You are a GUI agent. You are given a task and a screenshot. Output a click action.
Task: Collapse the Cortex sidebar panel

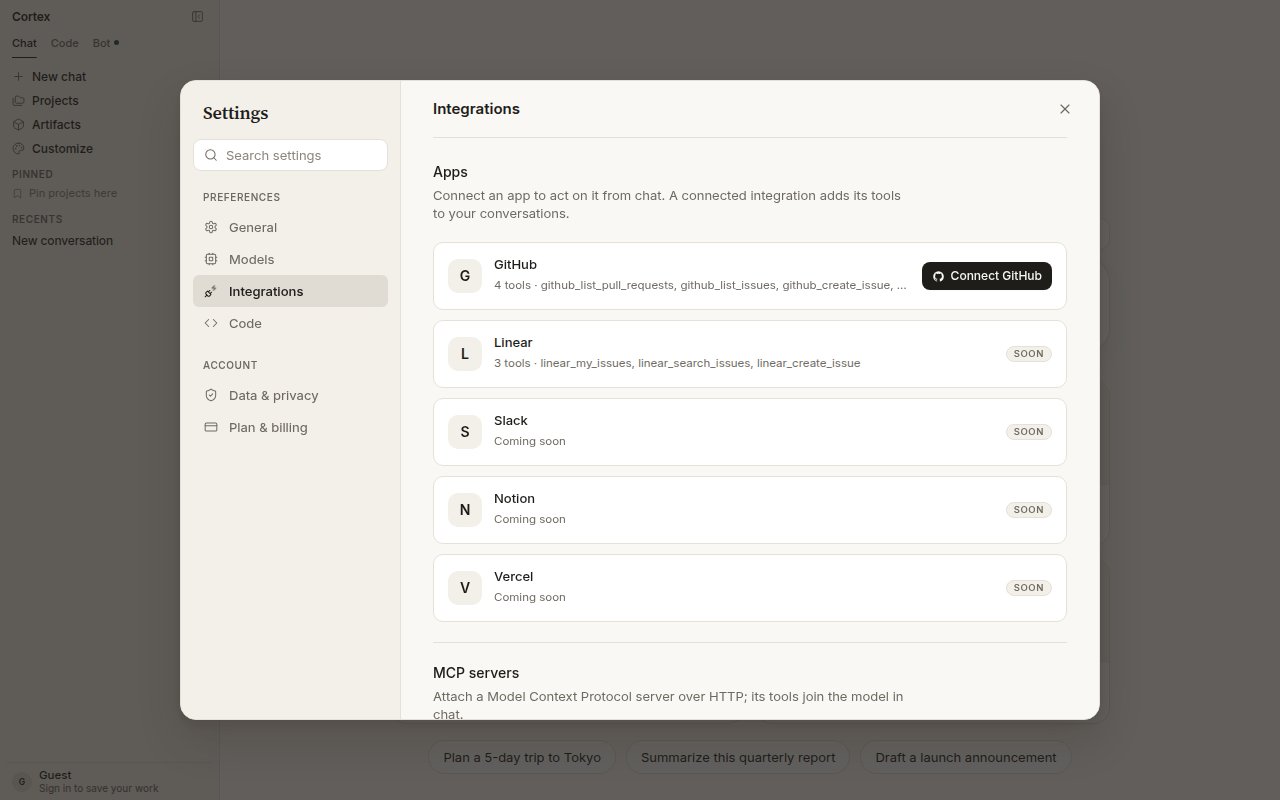198,16
